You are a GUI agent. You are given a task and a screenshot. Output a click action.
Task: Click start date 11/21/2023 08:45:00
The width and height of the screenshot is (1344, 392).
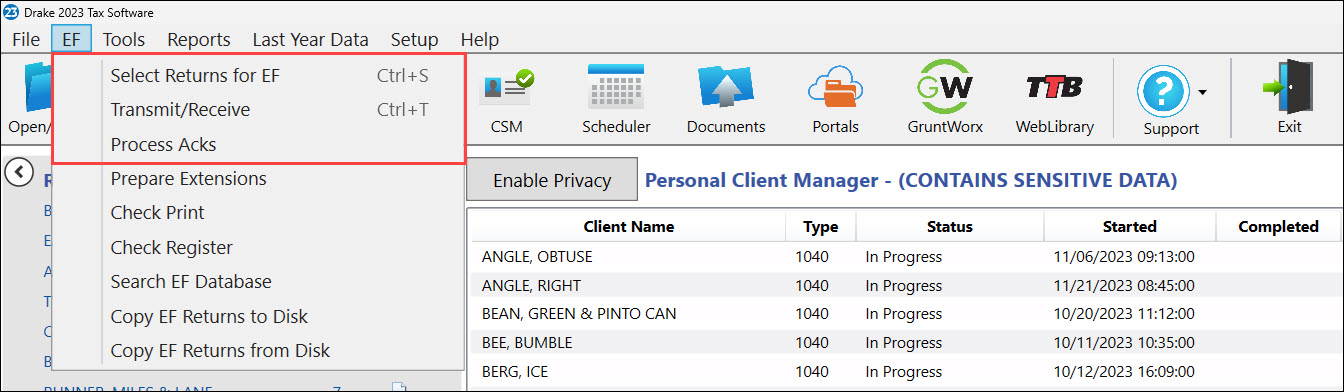1124,285
